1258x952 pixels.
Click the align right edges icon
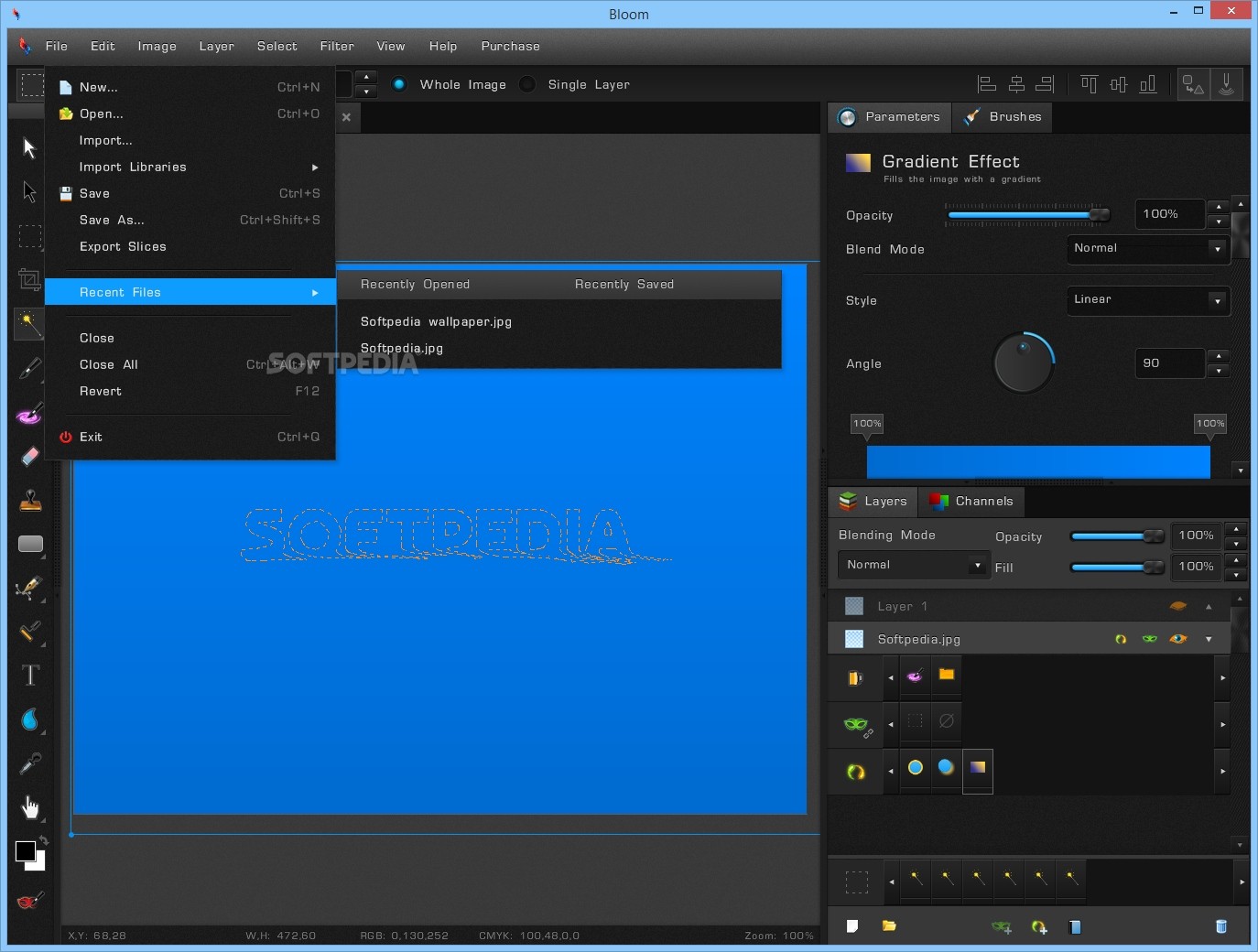[x=1045, y=84]
